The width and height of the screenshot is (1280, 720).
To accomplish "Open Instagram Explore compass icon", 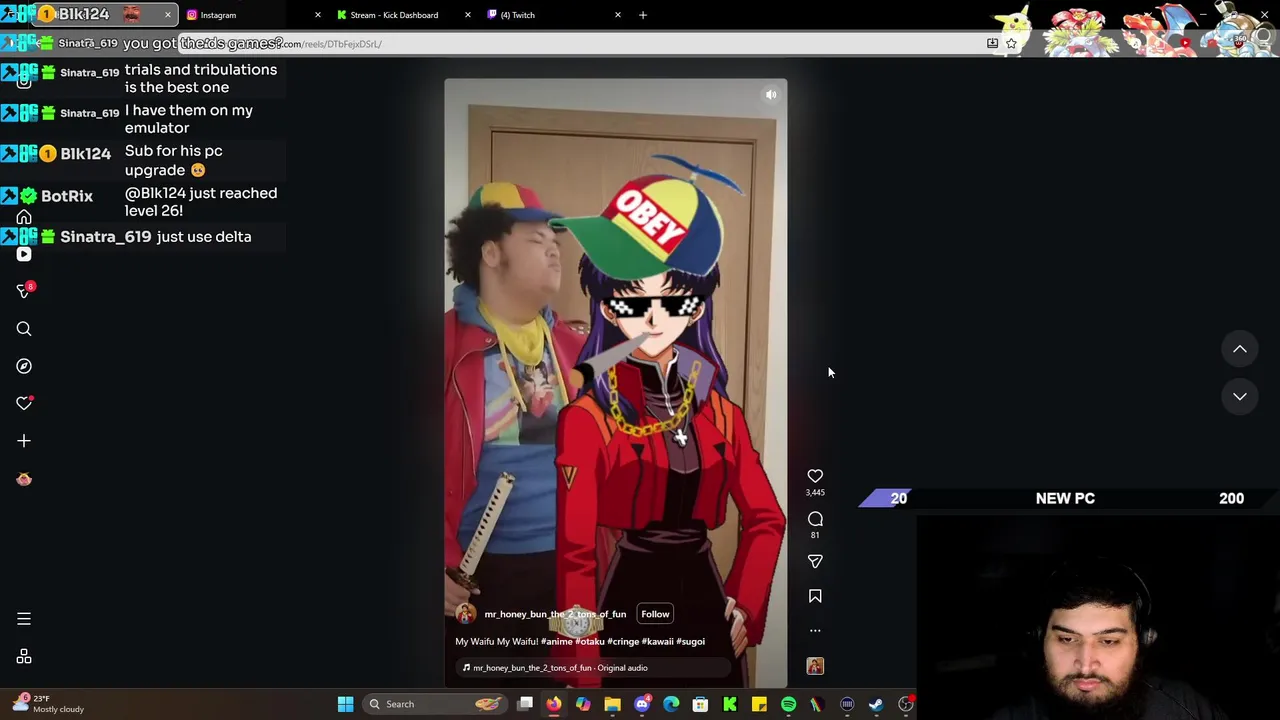I will click(x=24, y=366).
